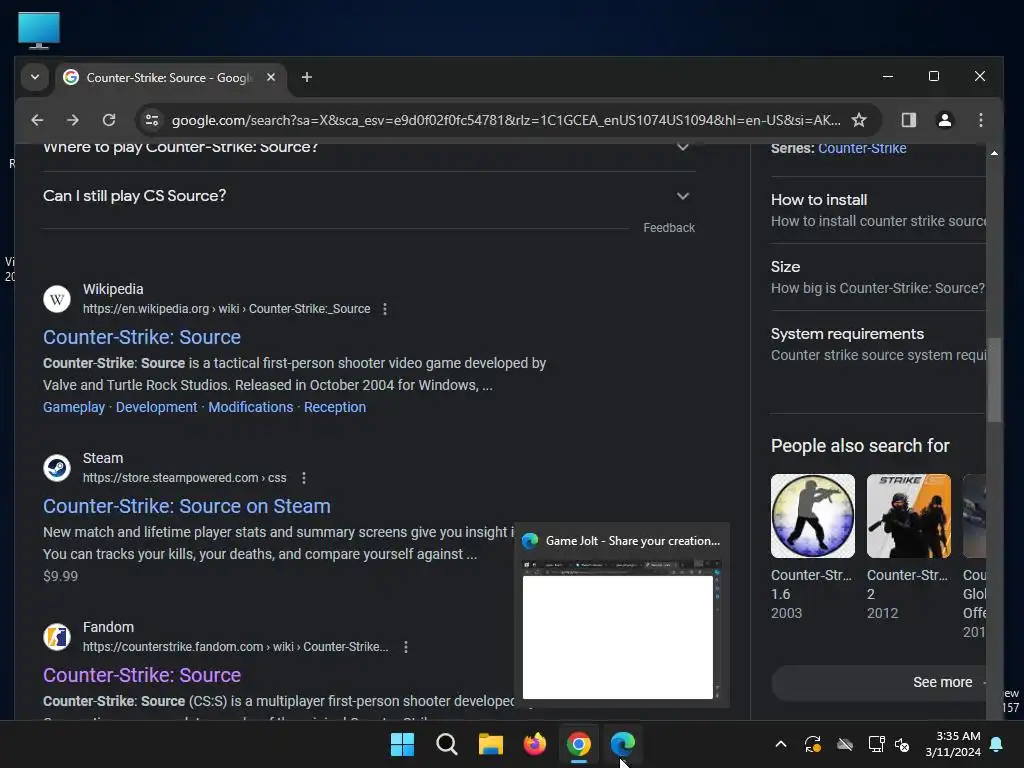Viewport: 1024px width, 768px height.
Task: Expand 'Where to play Counter-Strike: Source?'
Action: pos(369,148)
